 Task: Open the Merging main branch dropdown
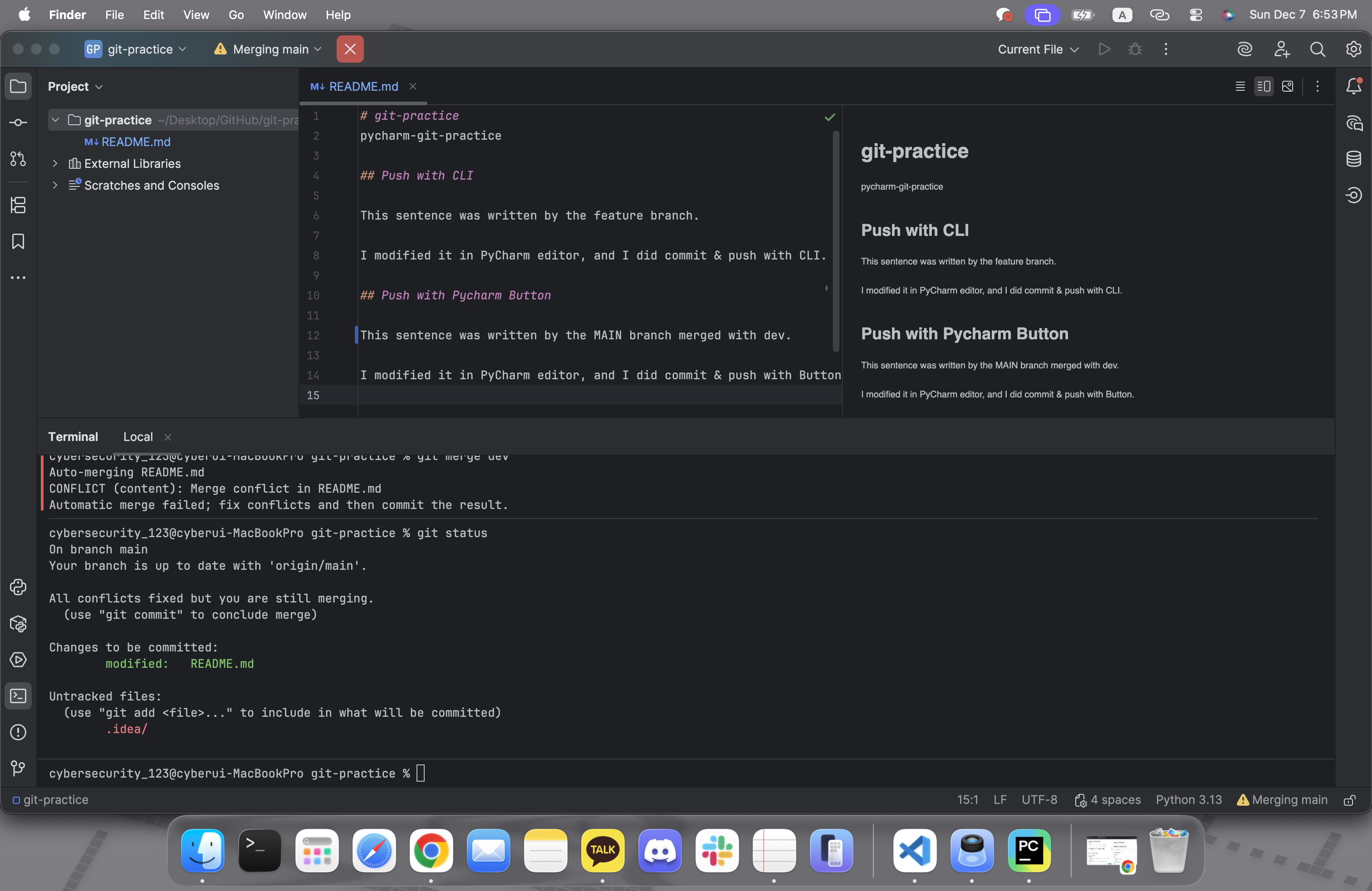(x=268, y=49)
